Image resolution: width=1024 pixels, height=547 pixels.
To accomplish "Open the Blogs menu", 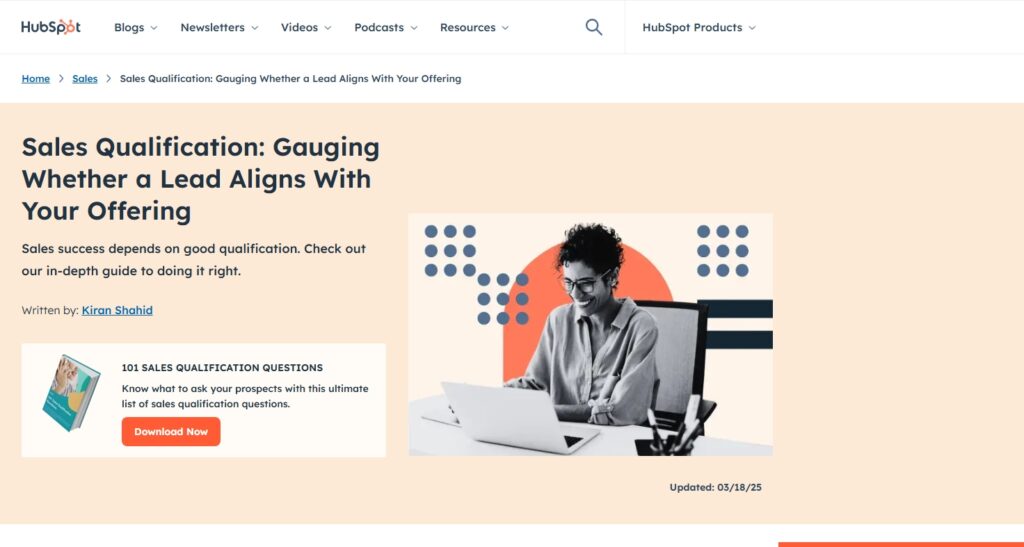I will [136, 27].
